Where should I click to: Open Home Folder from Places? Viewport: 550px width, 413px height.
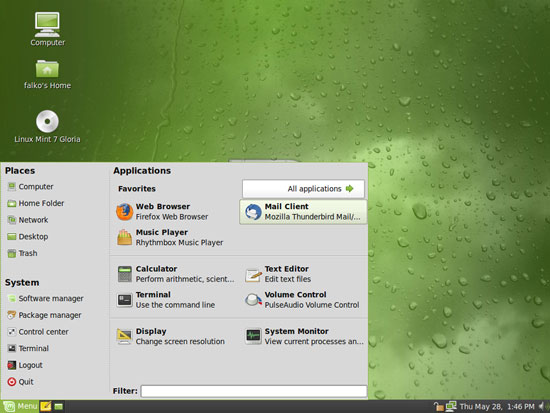pos(36,203)
